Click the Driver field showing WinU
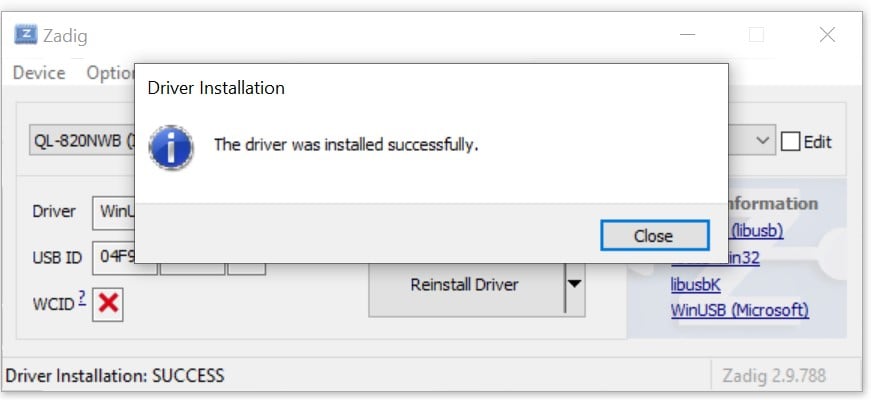 point(114,212)
